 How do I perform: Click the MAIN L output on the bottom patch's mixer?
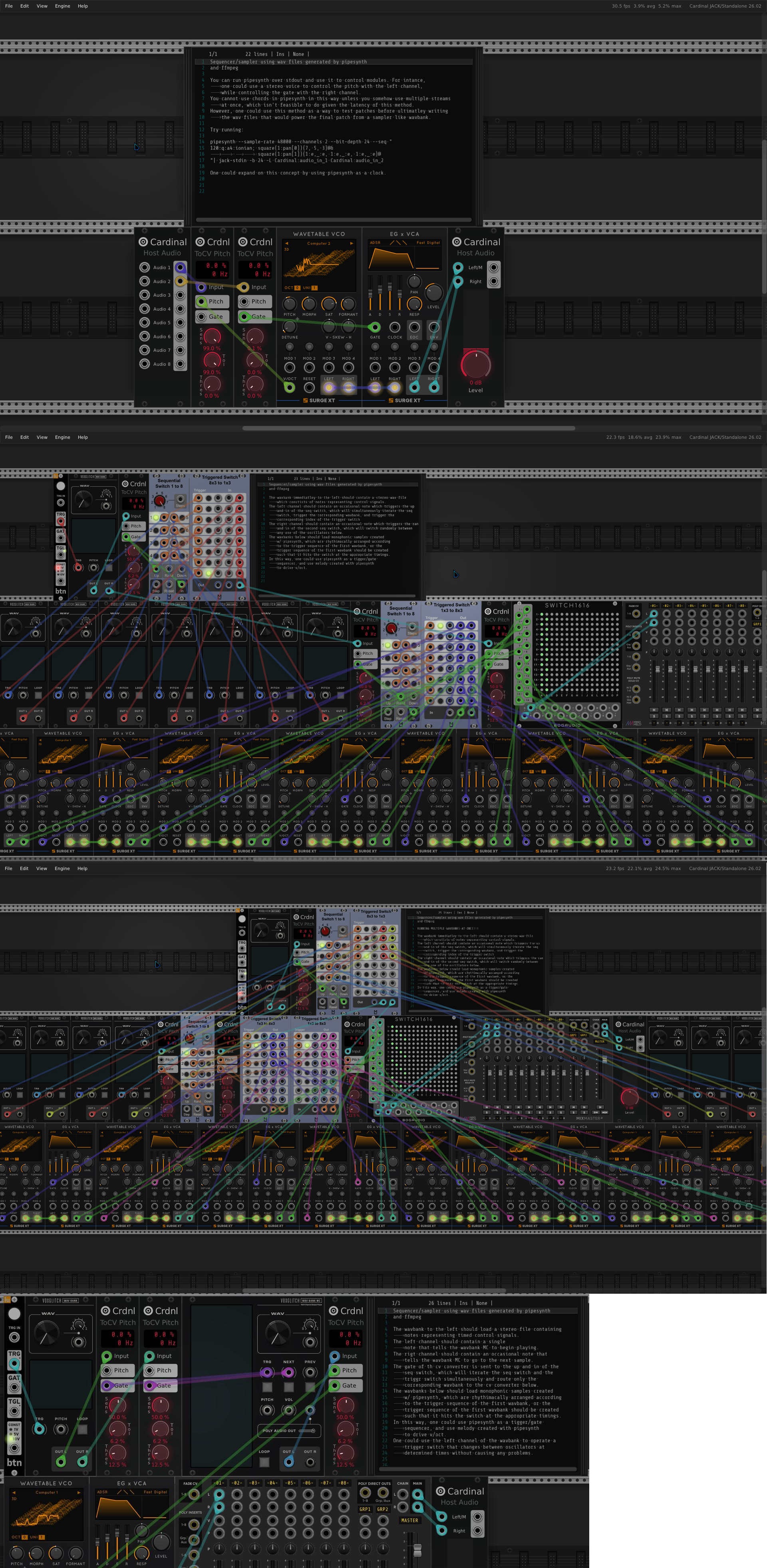(x=417, y=1495)
